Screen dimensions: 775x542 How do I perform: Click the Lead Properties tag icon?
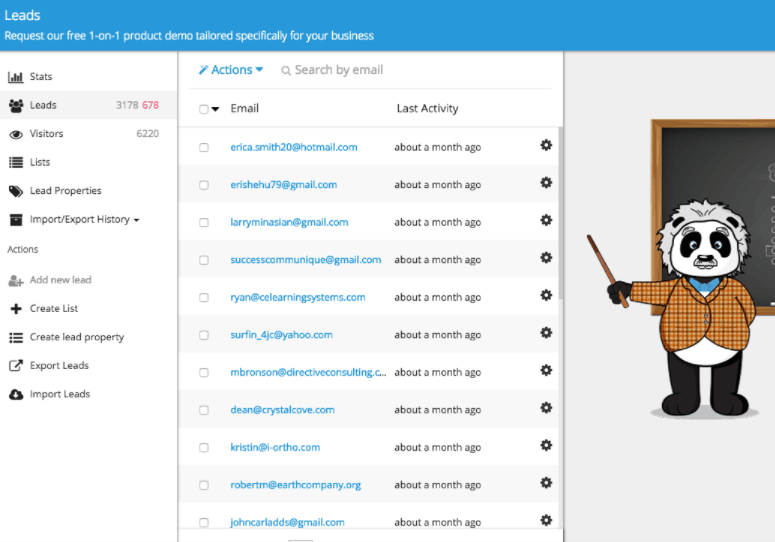point(16,191)
